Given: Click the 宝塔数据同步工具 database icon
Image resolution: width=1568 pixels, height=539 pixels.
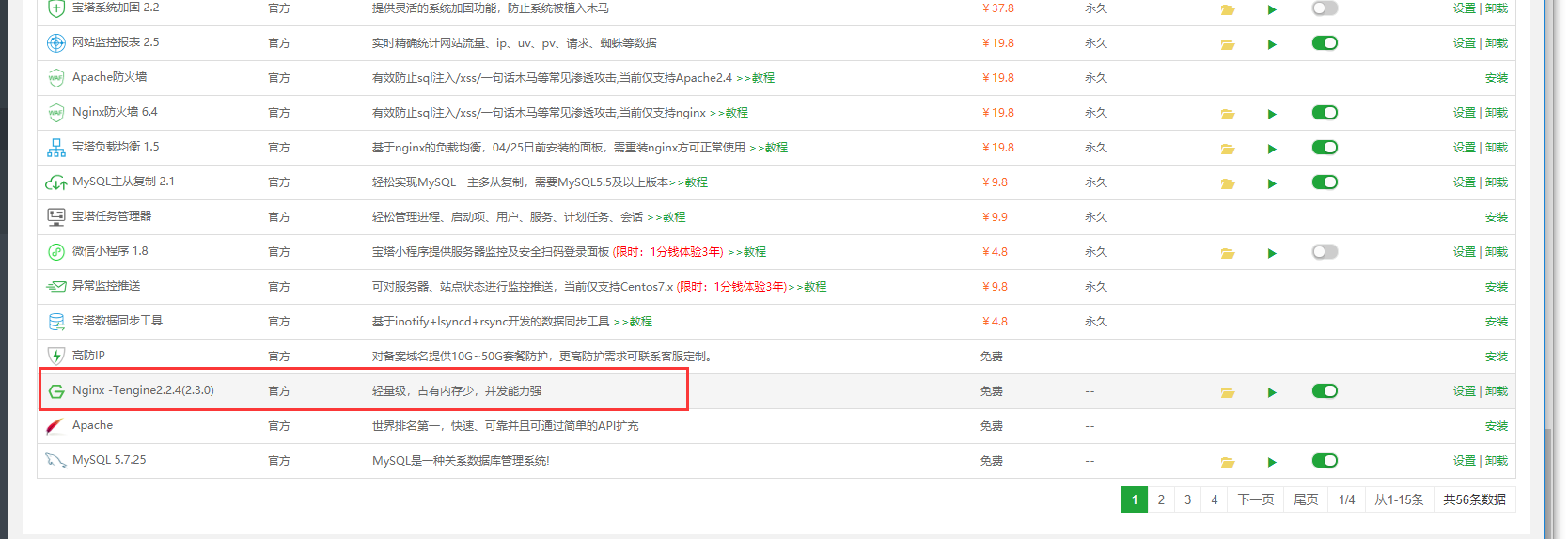Looking at the screenshot, I should pyautogui.click(x=56, y=321).
